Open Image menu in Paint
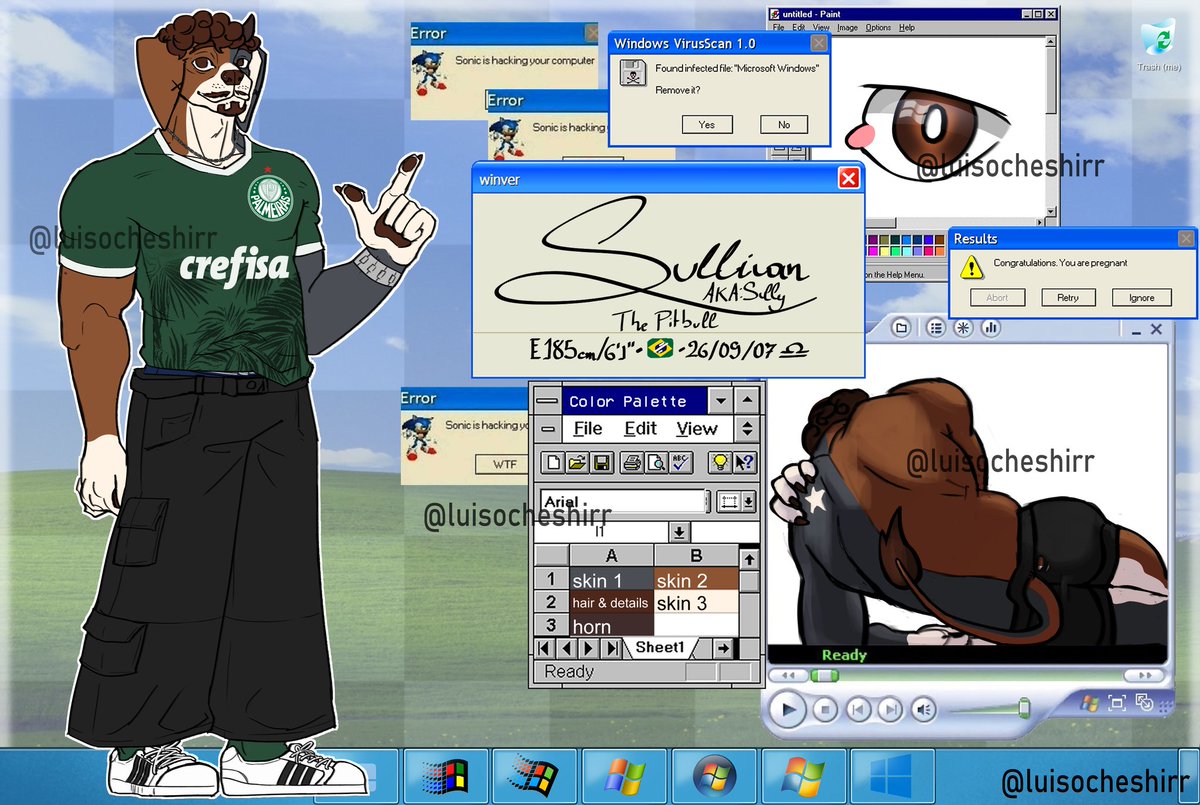 [x=847, y=28]
